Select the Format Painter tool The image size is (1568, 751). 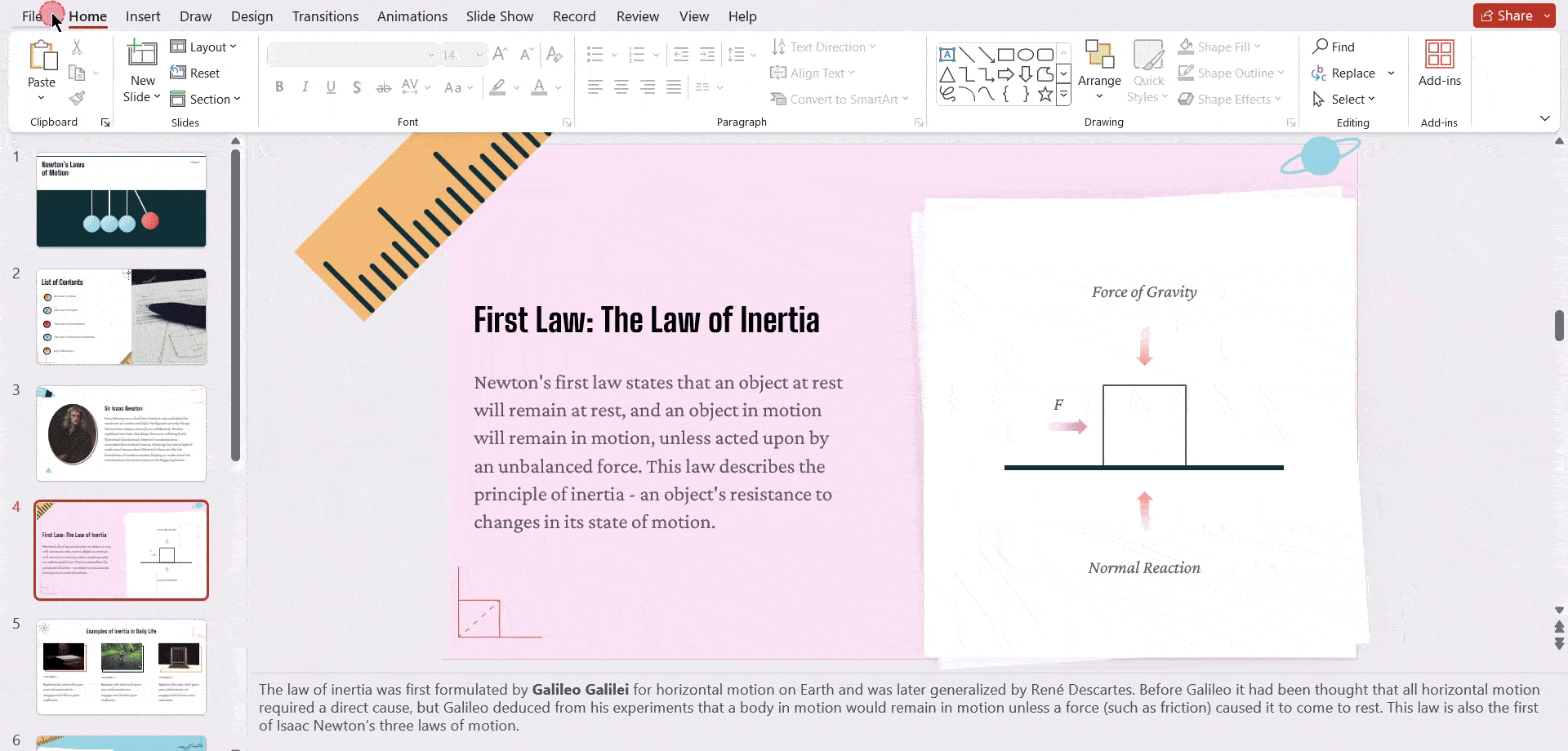77,97
